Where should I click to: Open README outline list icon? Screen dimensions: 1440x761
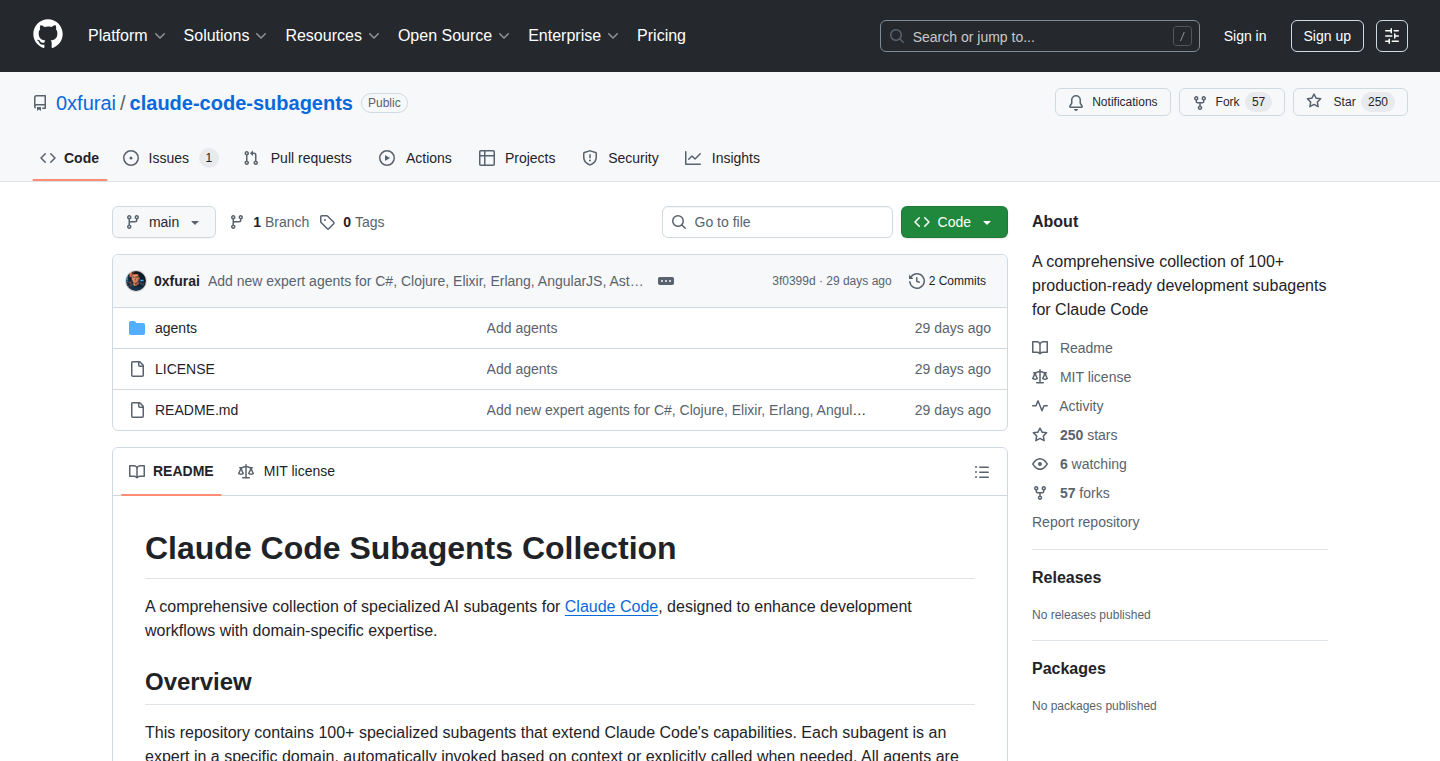[982, 472]
